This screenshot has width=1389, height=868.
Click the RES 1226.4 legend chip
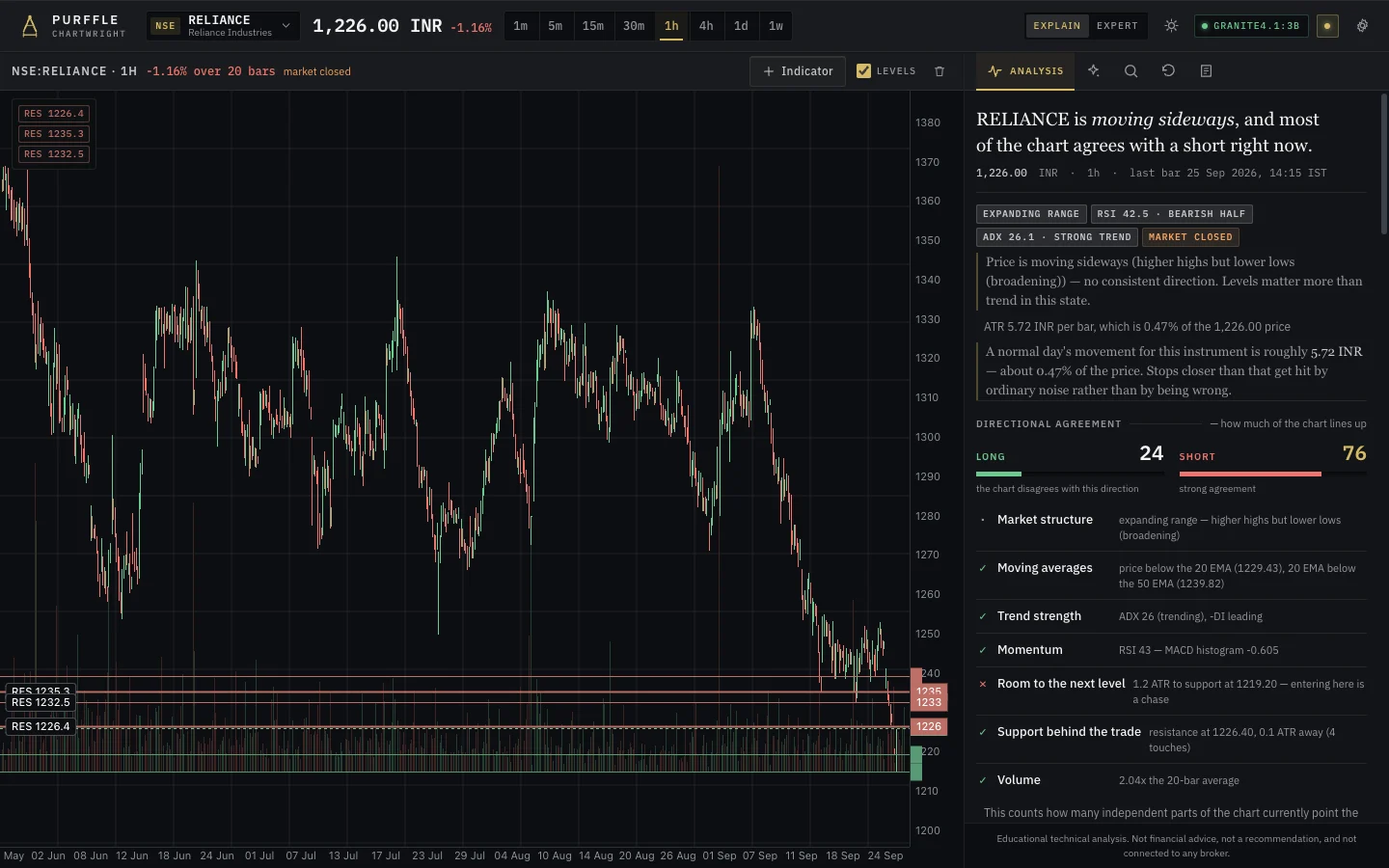(x=54, y=114)
